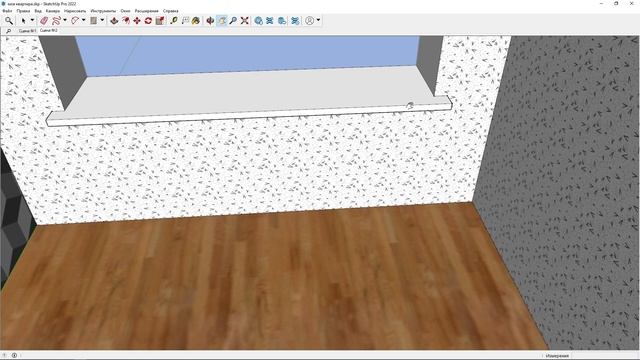
Task: Open the Файл menu
Action: (7, 11)
